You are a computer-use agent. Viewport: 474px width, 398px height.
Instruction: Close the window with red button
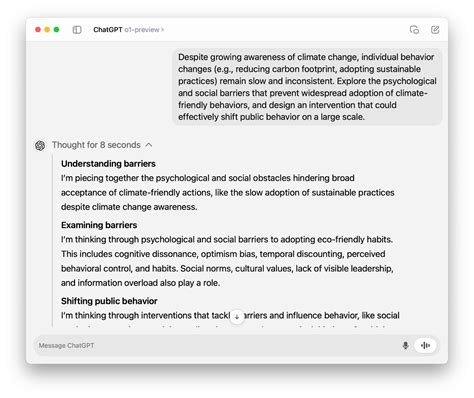pyautogui.click(x=38, y=30)
